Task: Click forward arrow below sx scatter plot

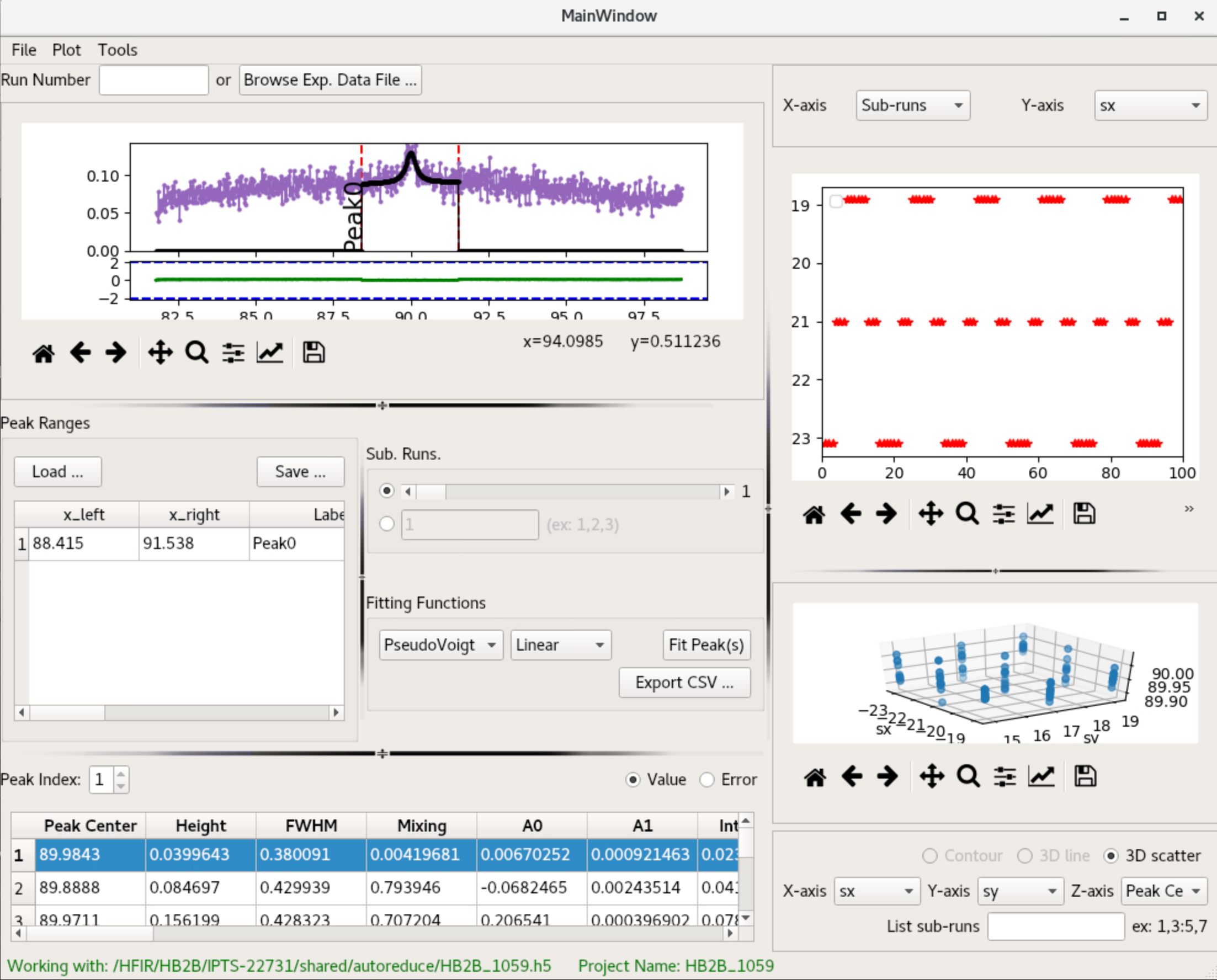Action: [x=886, y=514]
